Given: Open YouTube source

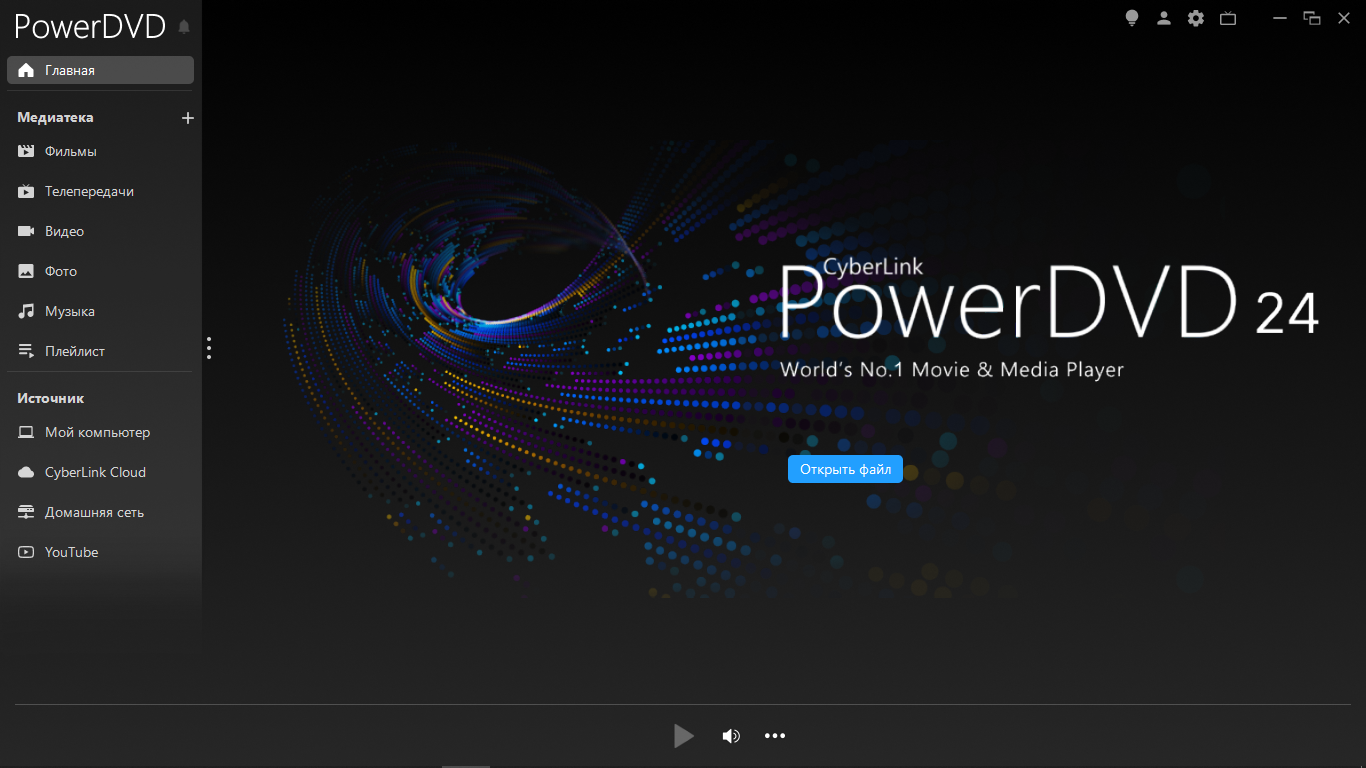Looking at the screenshot, I should pos(71,552).
